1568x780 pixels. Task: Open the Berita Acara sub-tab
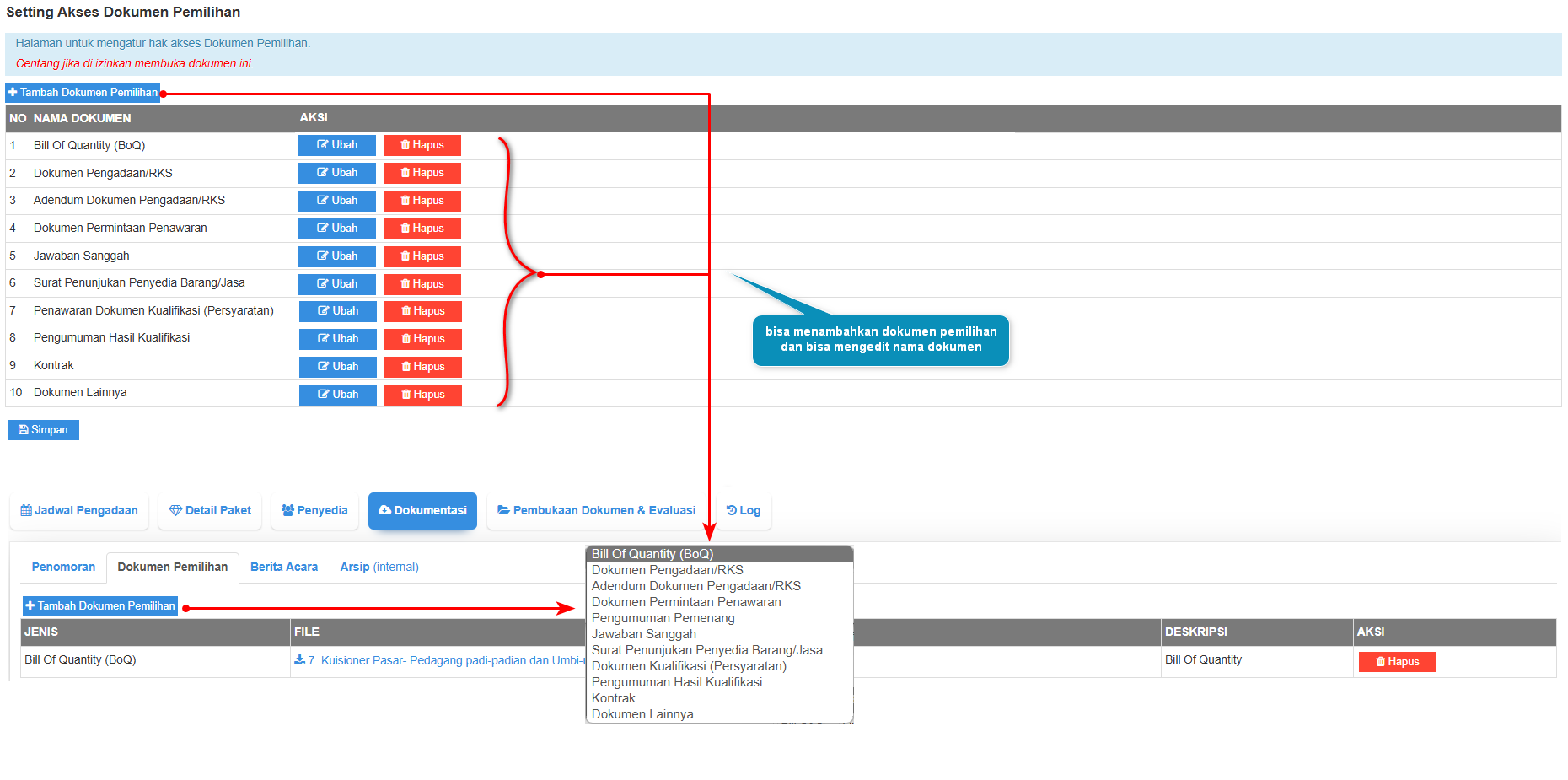284,568
